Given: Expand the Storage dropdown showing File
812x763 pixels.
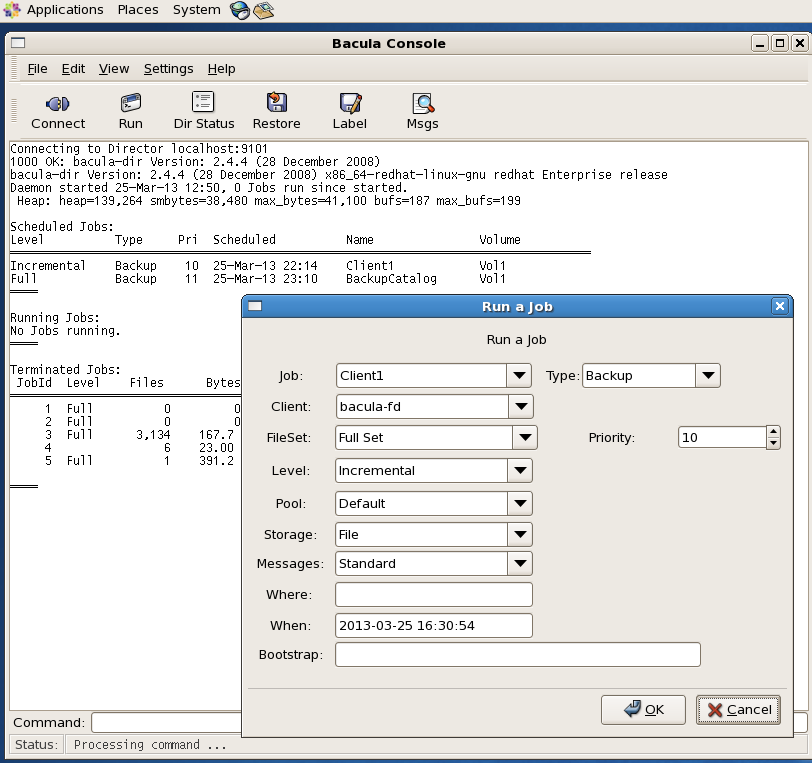Looking at the screenshot, I should (520, 535).
